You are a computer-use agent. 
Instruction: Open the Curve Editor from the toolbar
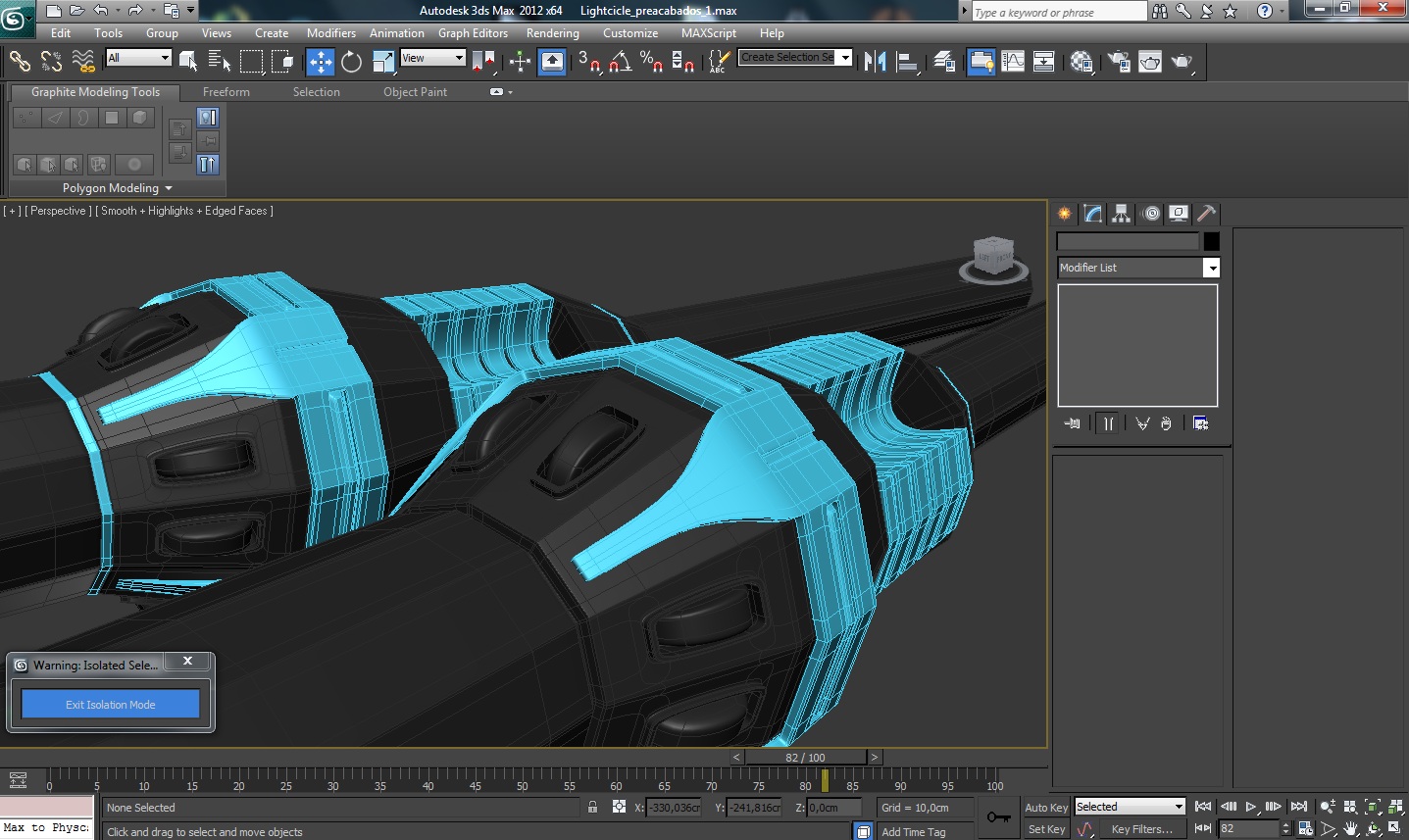[1013, 62]
